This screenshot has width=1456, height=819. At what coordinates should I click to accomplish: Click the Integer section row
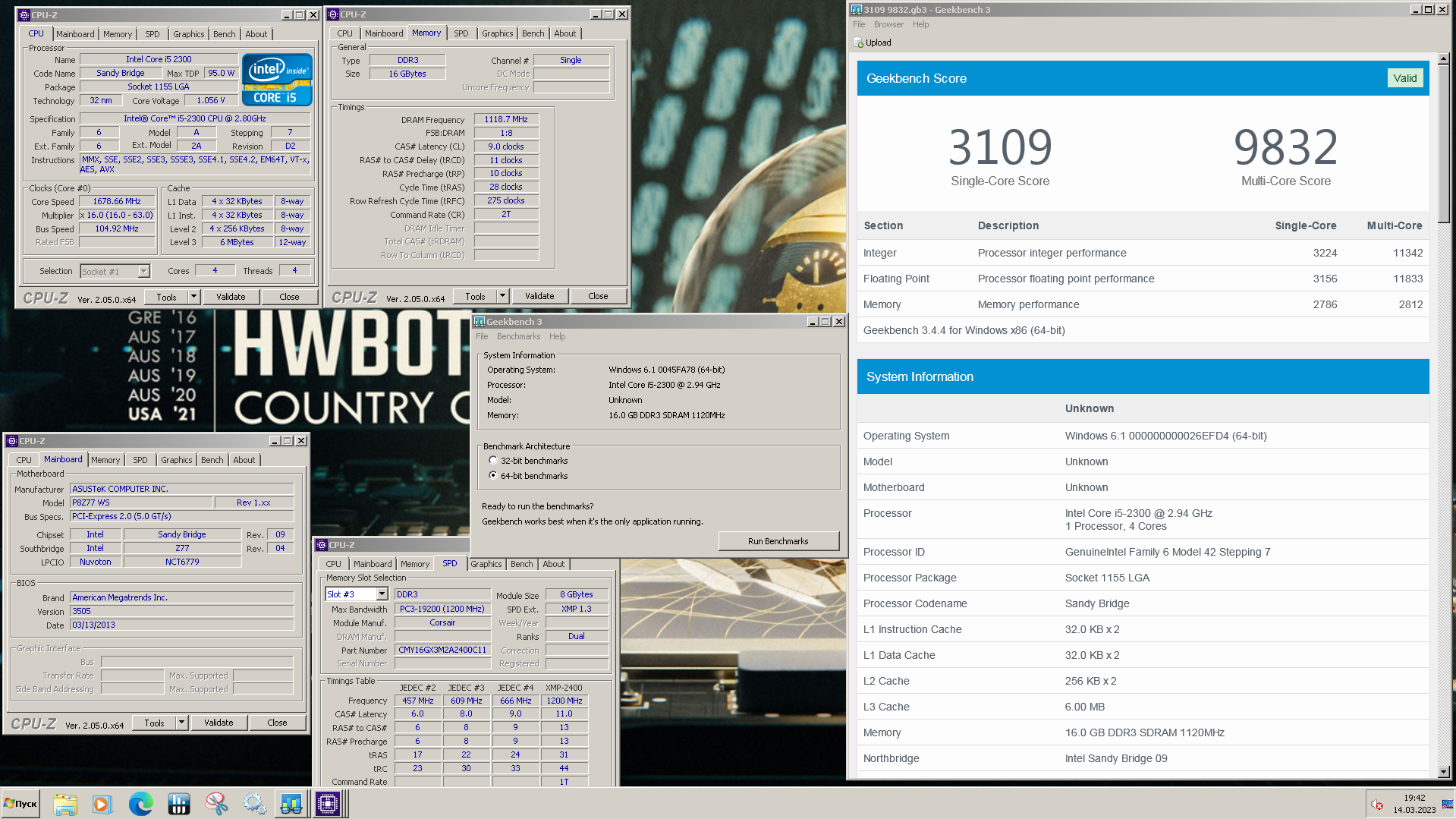click(1143, 253)
